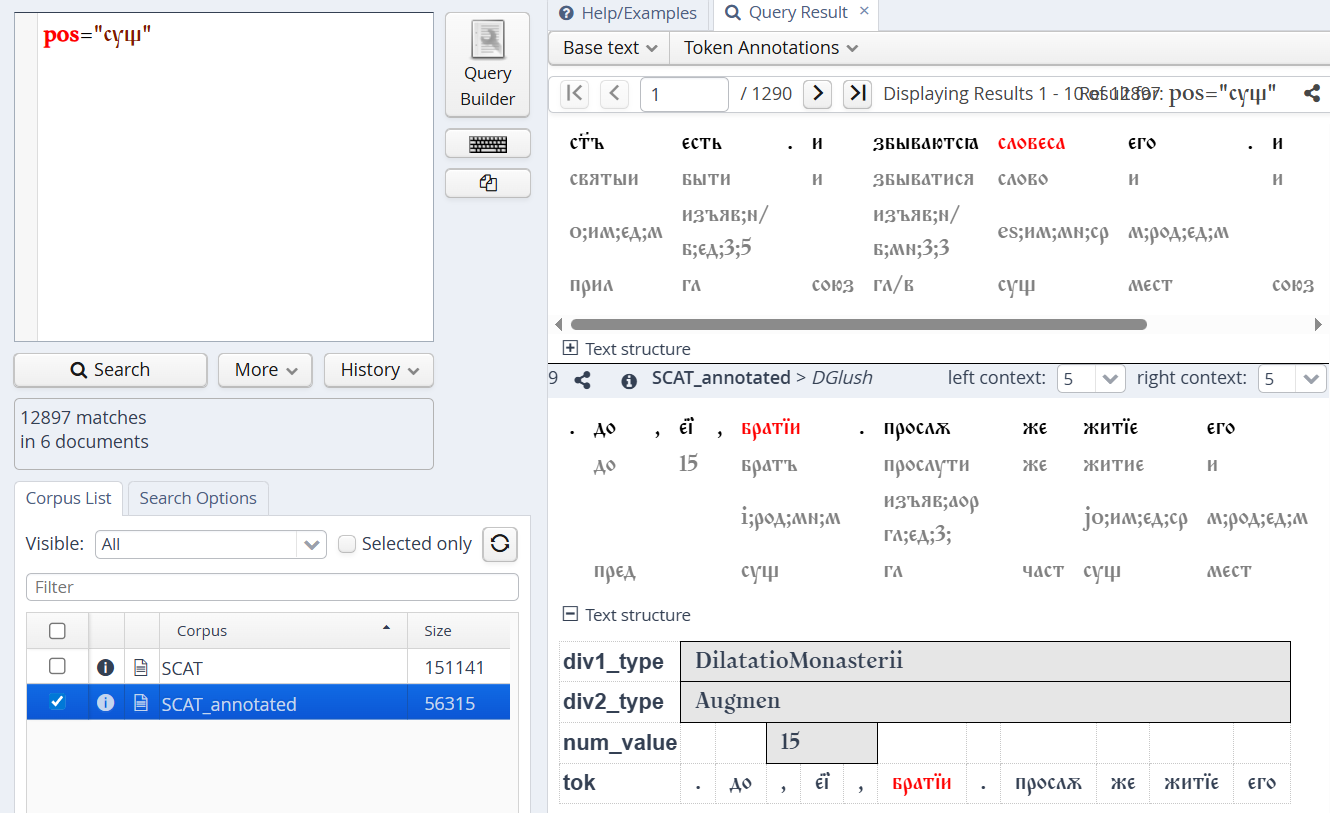The width and height of the screenshot is (1330, 813).
Task: Switch to the Help/Examples tab
Action: 629,13
